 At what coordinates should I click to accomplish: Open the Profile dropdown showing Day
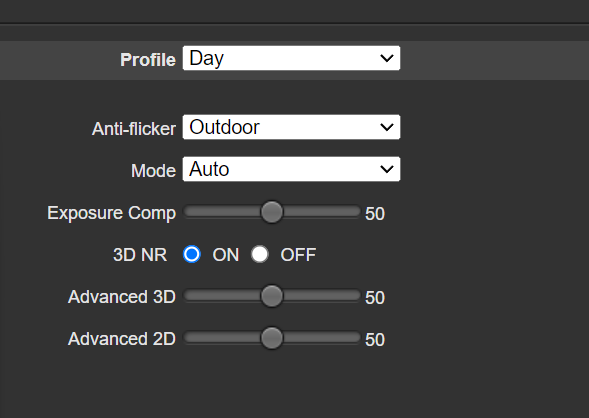(291, 58)
